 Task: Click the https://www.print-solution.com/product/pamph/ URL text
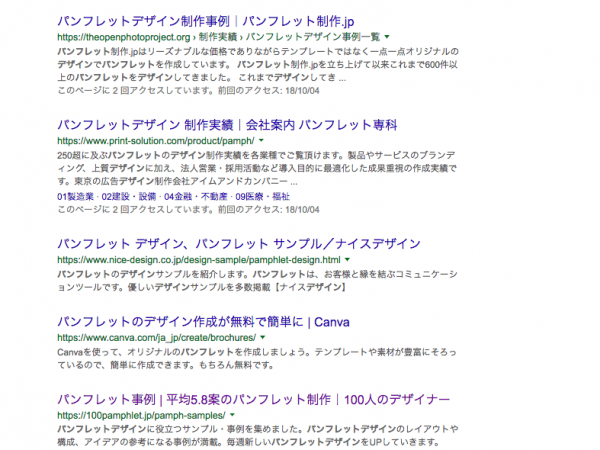tap(156, 141)
